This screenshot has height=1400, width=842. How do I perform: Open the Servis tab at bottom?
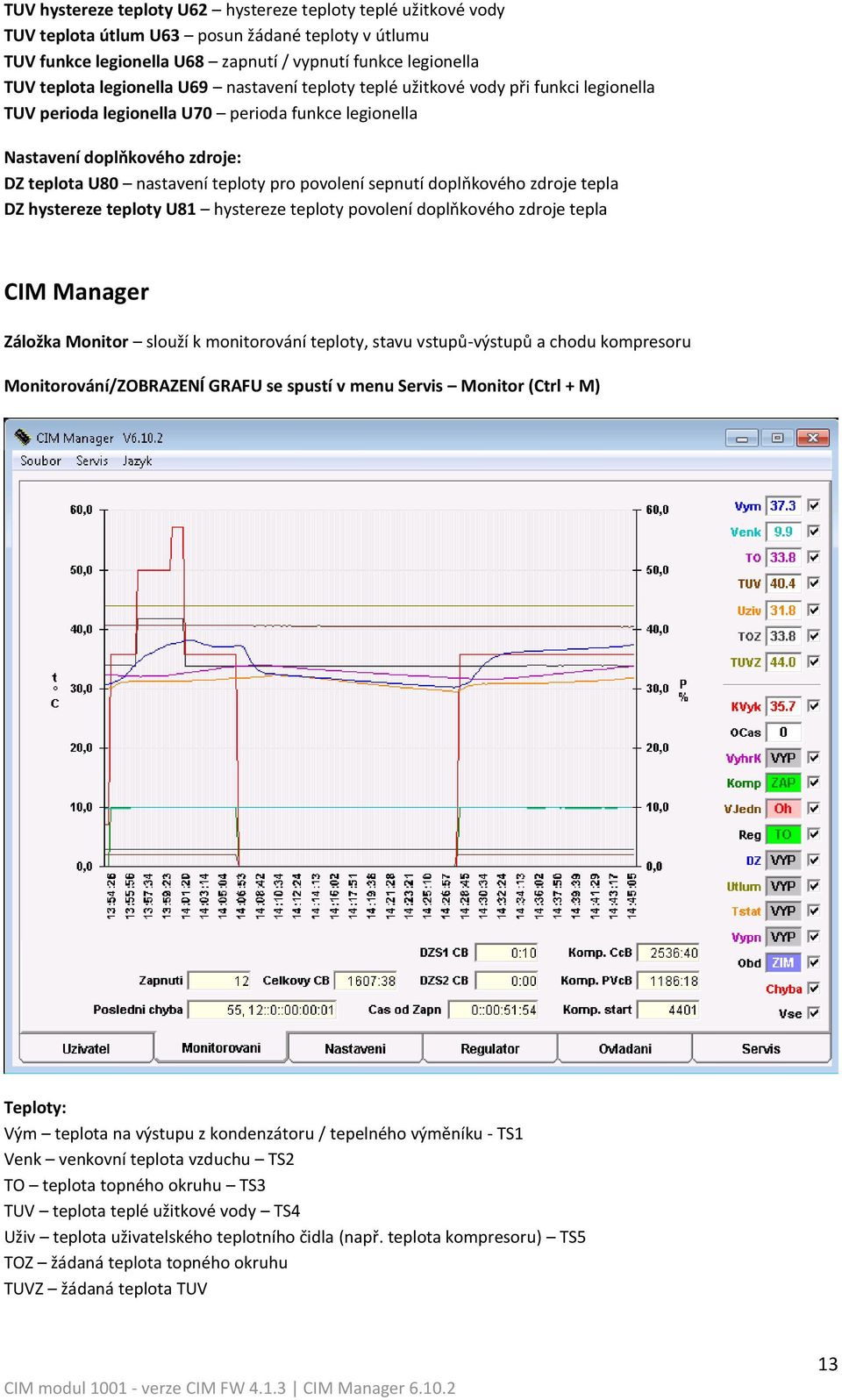point(760,1048)
